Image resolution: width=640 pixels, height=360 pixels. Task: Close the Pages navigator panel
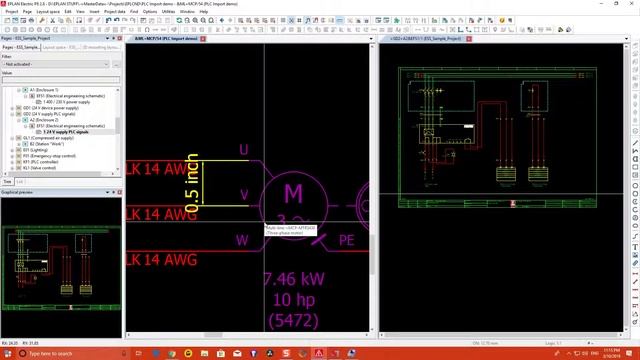click(x=120, y=38)
